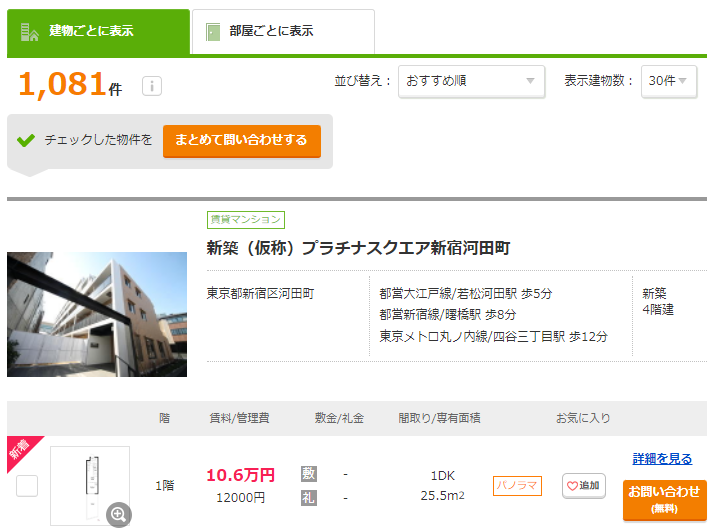717x532 pixels.
Task: Click the 敷 deposit icon
Action: [309, 473]
